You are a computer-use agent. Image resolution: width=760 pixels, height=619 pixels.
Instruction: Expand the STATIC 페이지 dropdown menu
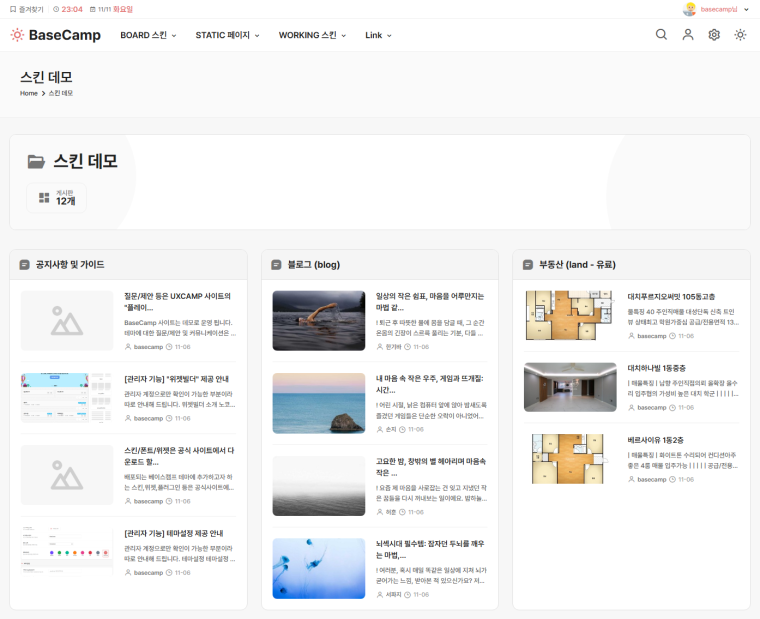(227, 35)
